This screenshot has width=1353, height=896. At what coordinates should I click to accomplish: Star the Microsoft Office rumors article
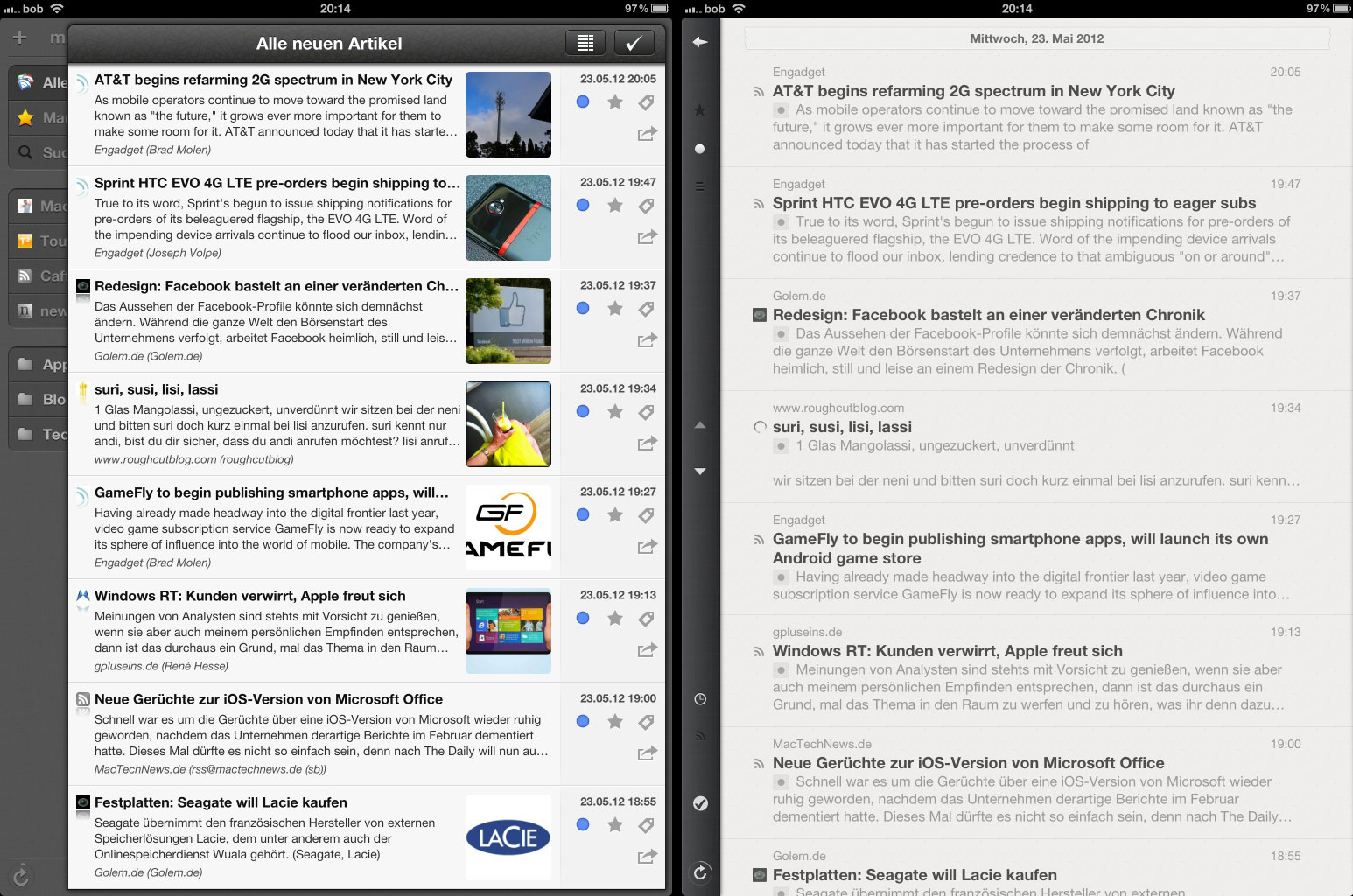615,722
